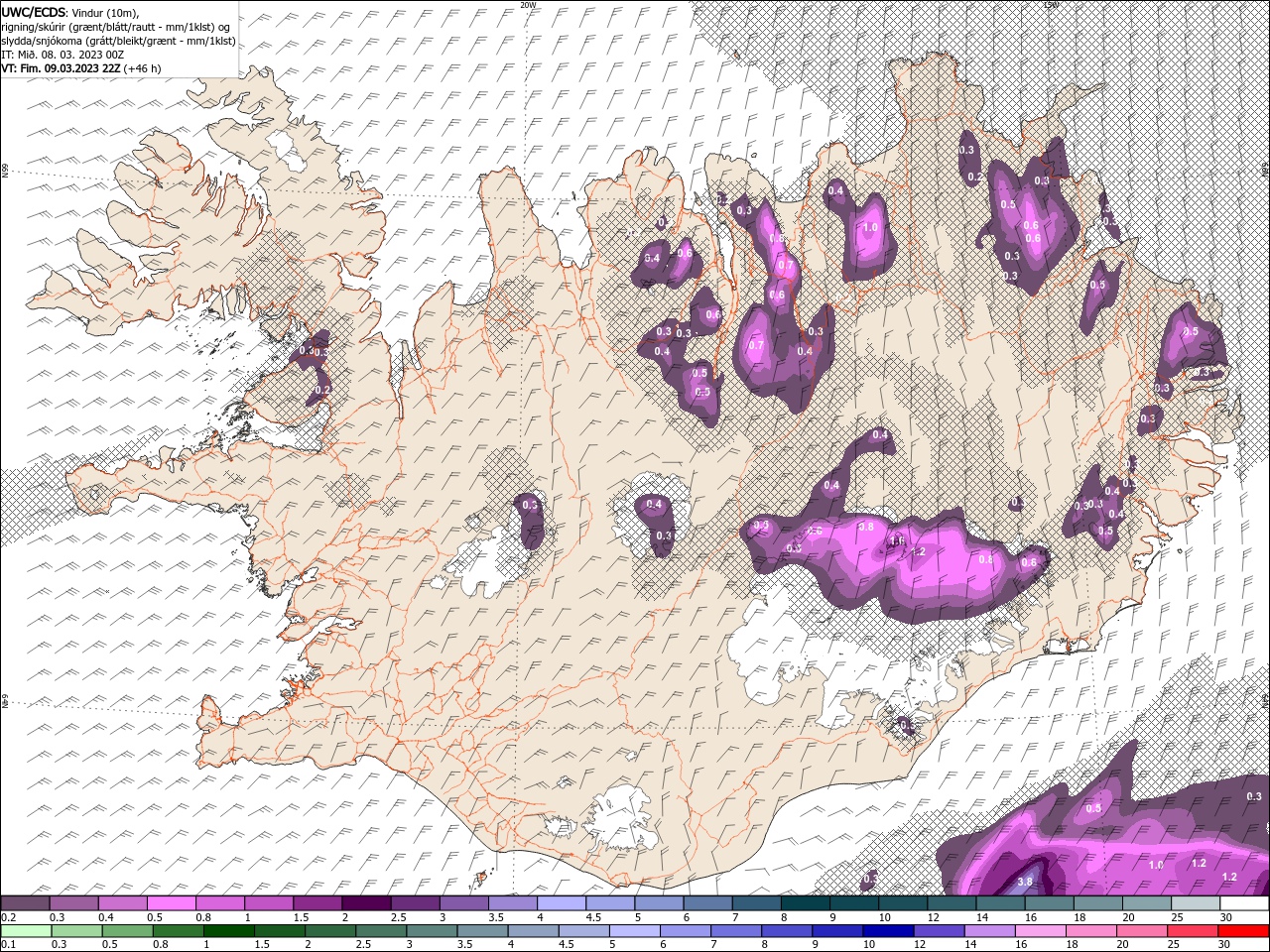
Task: Select the pale green 0.1 rain legend swatch
Action: [x=25, y=931]
